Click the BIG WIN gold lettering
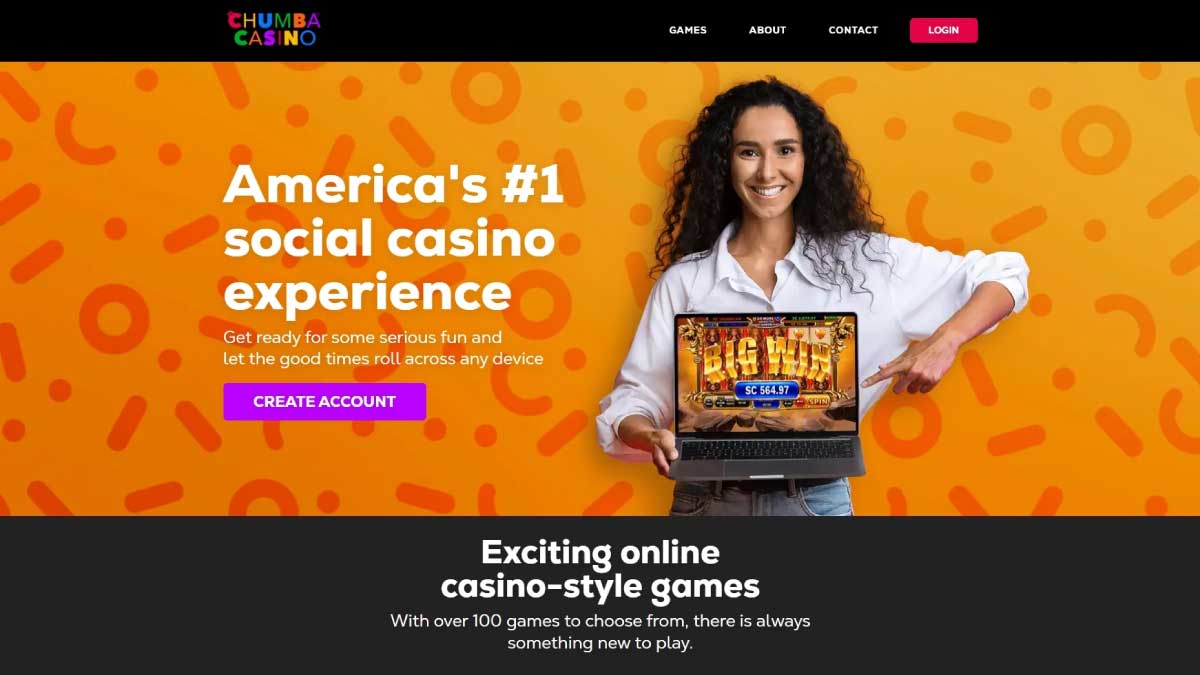Viewport: 1200px width, 675px height. coord(768,359)
